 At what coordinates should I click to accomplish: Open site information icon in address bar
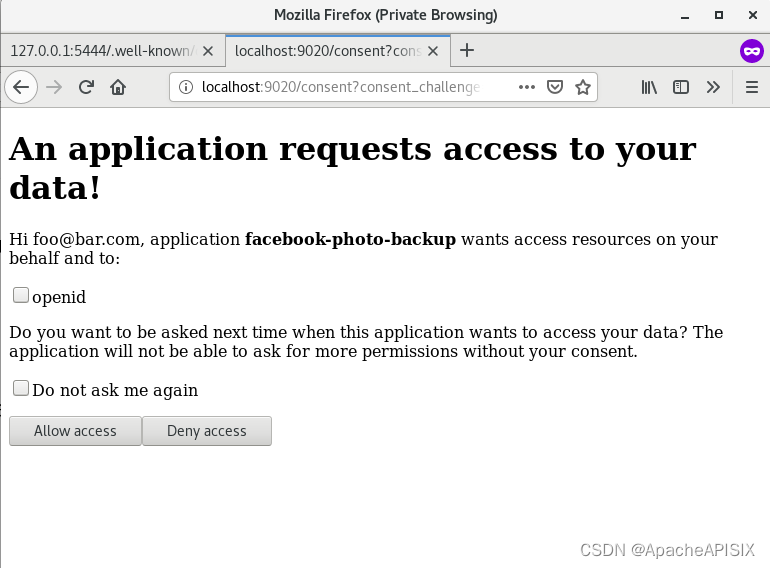click(187, 87)
